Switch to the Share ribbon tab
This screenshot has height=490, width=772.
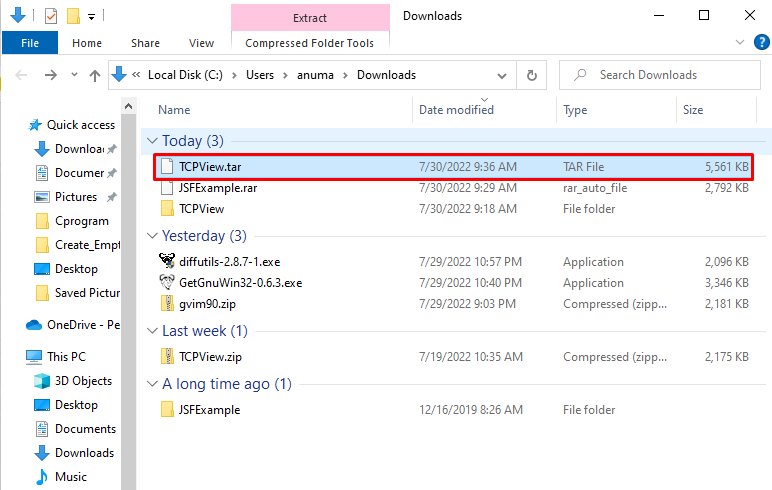[145, 43]
